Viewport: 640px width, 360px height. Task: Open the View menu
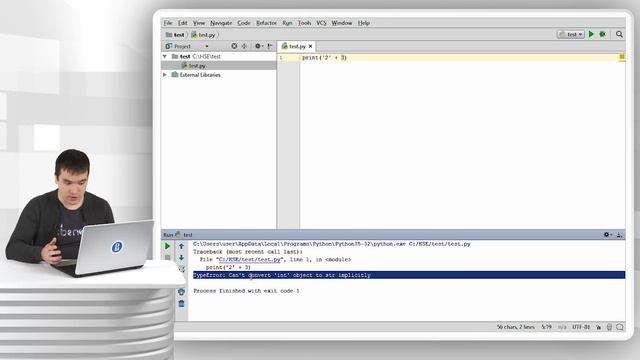(x=199, y=23)
